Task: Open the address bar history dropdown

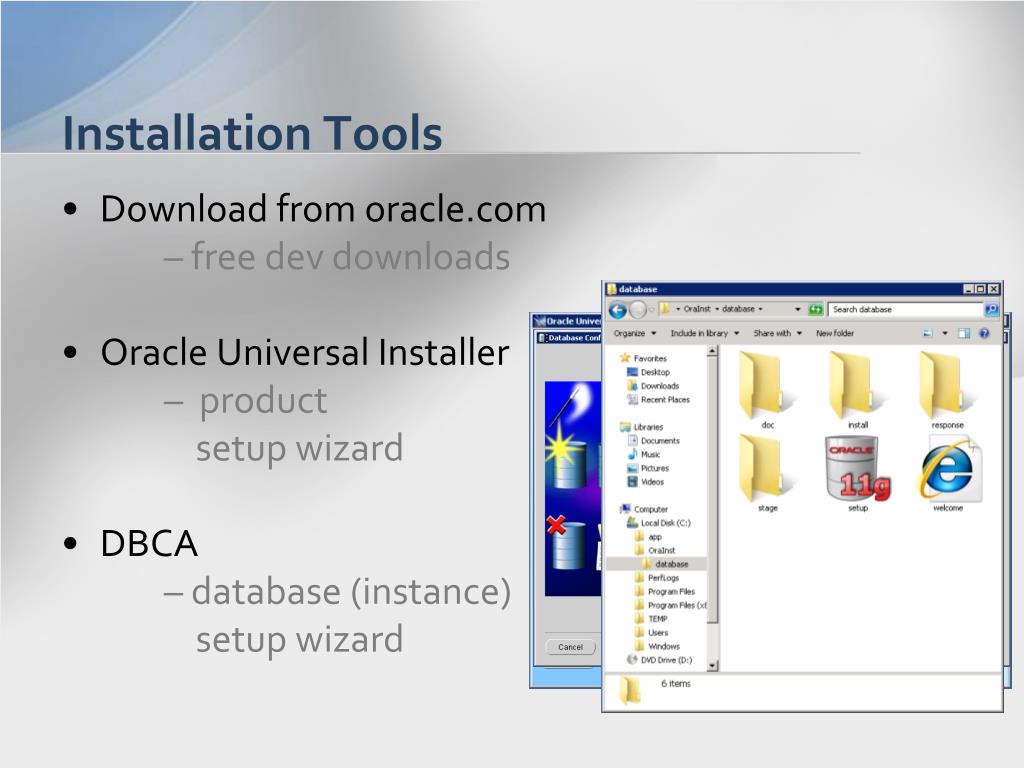Action: [797, 310]
